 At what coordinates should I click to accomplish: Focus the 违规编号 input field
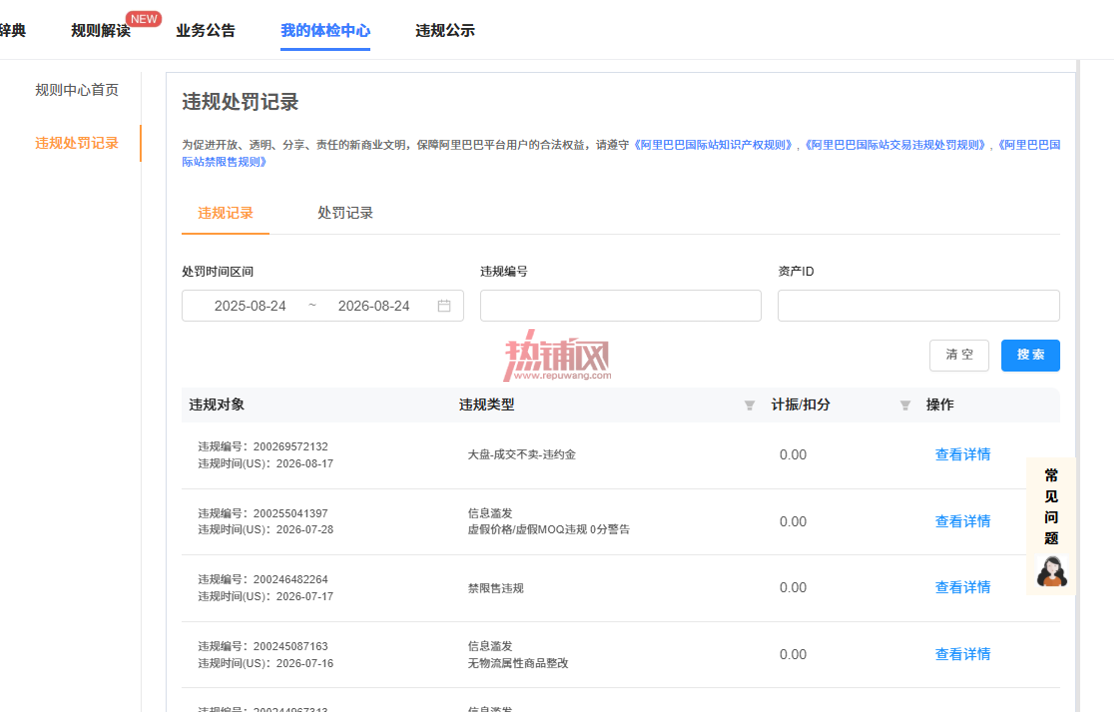tap(621, 306)
